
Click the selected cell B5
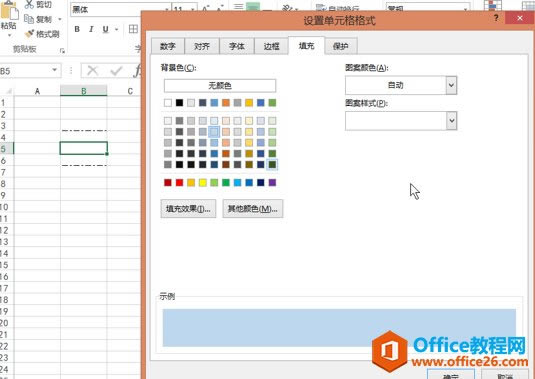(84, 148)
